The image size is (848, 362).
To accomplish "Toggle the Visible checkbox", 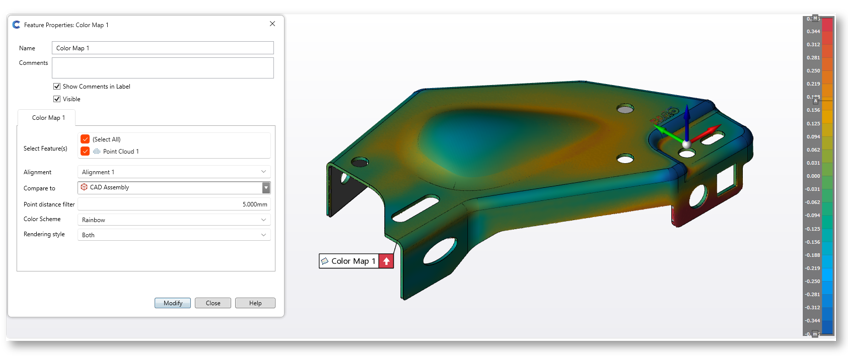I will [x=56, y=99].
